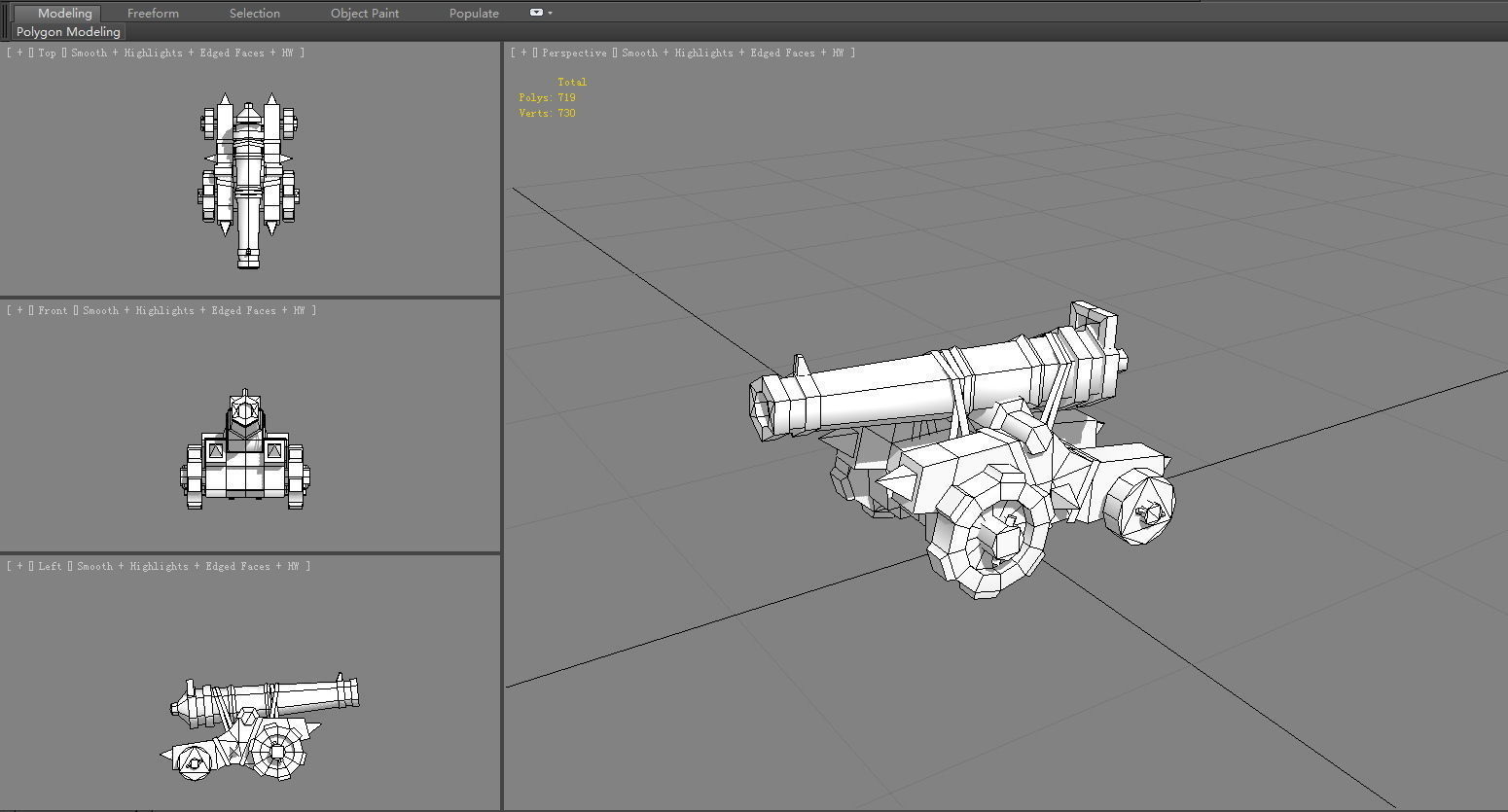The image size is (1508, 812).
Task: Open the Front viewport plus menu
Action: (19, 310)
